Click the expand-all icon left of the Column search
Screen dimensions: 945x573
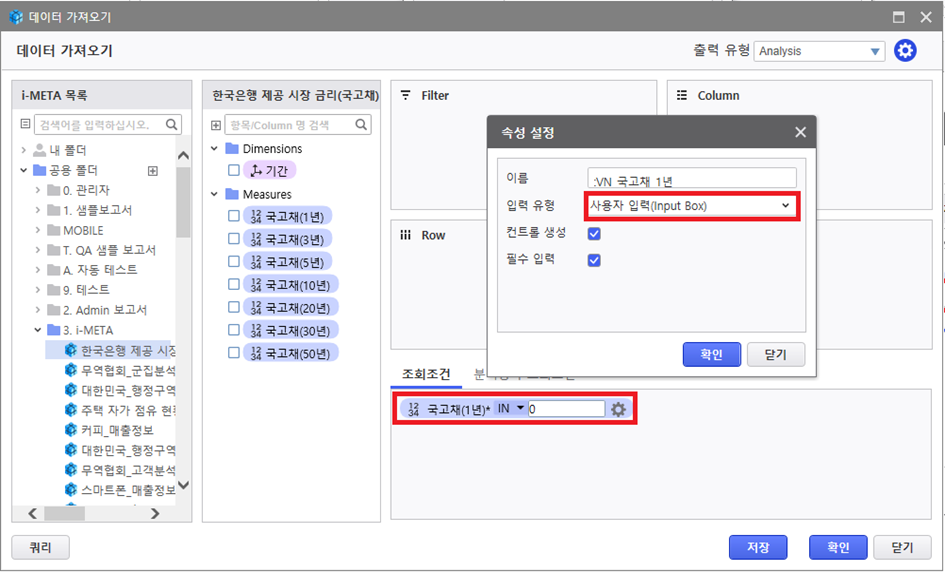click(x=216, y=125)
